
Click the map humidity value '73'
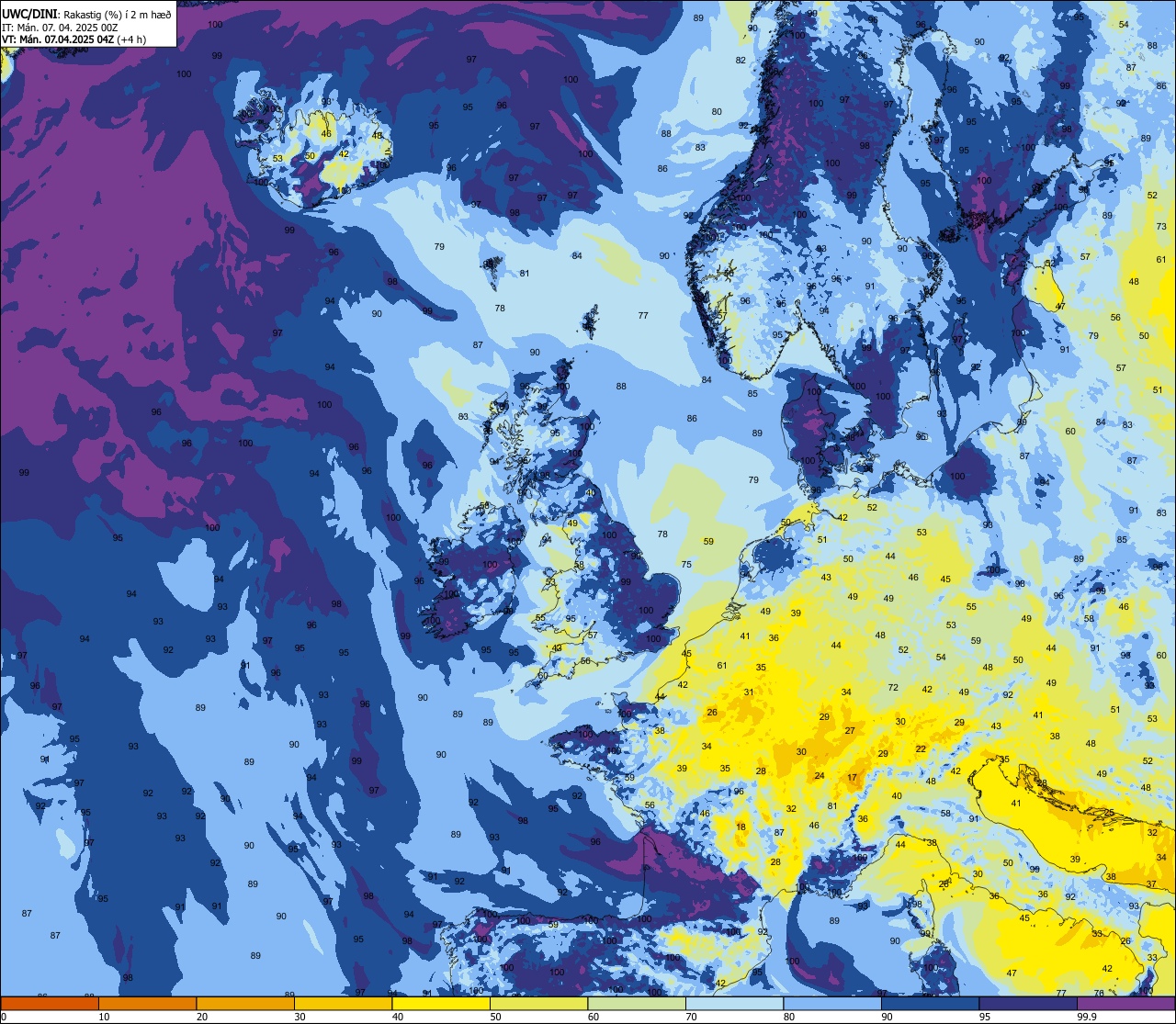click(x=1161, y=226)
